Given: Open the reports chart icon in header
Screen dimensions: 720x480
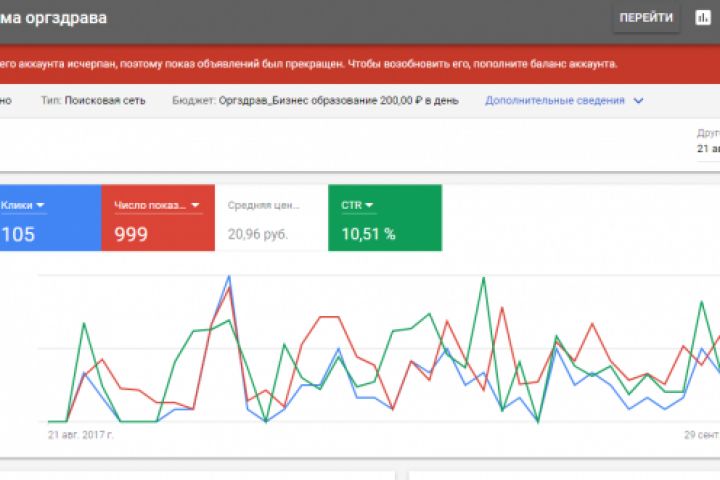Looking at the screenshot, I should pyautogui.click(x=703, y=18).
